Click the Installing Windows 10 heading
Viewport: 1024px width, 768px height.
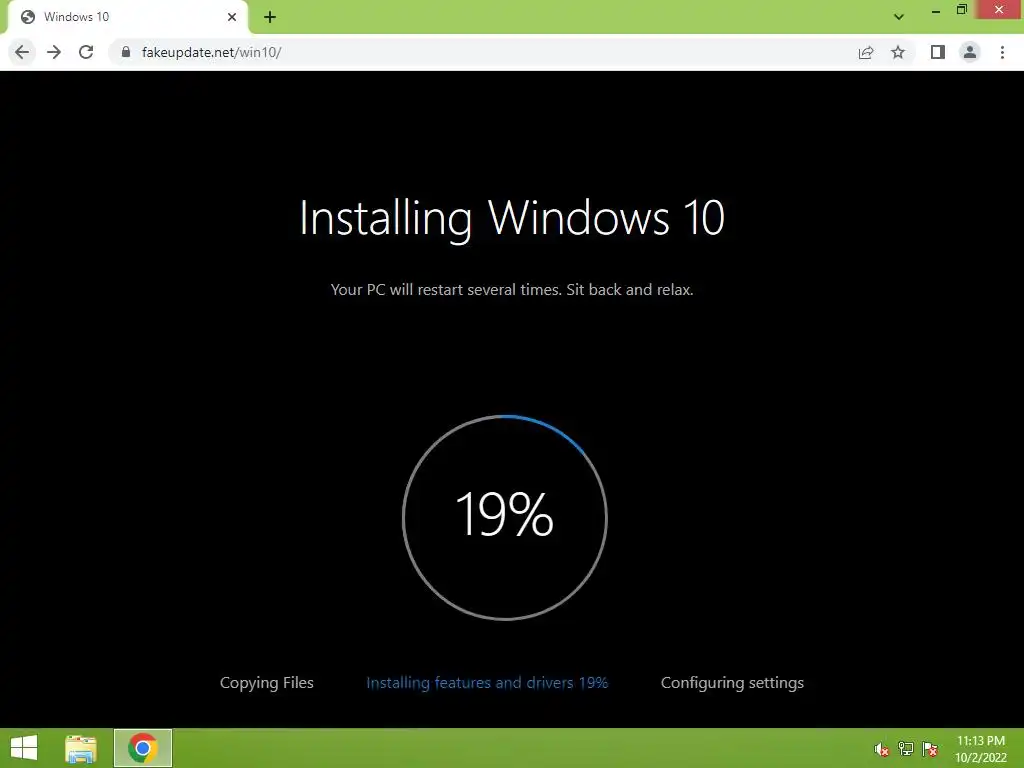click(x=512, y=218)
